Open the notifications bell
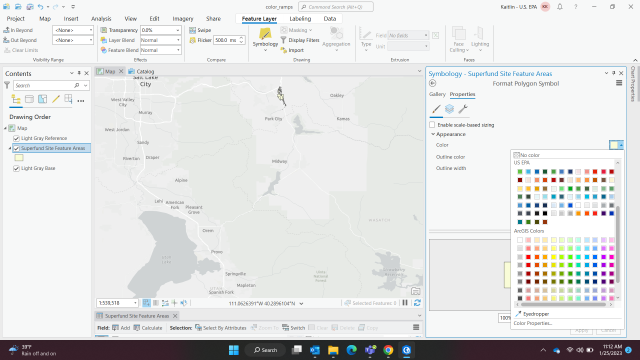 tap(560, 7)
